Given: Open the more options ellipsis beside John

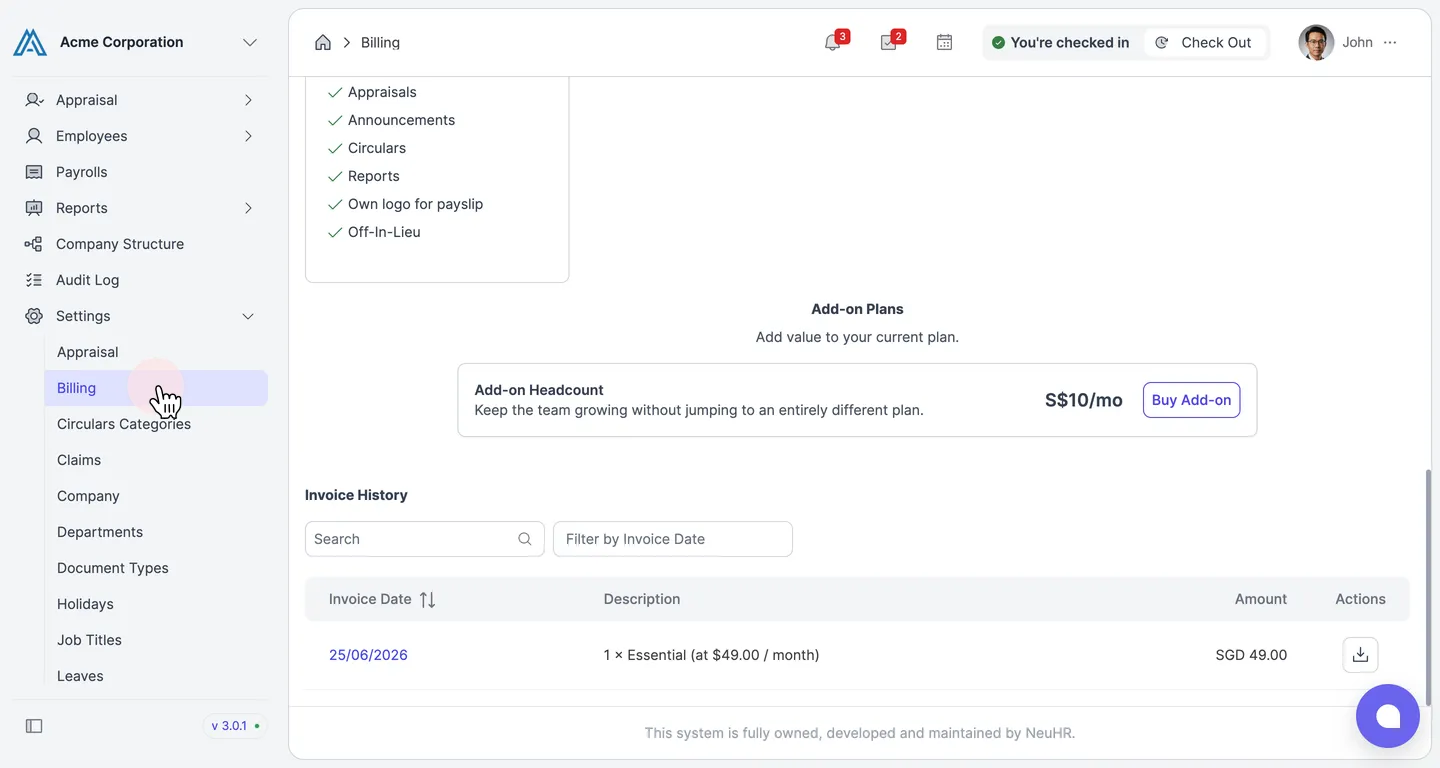Looking at the screenshot, I should [1390, 42].
